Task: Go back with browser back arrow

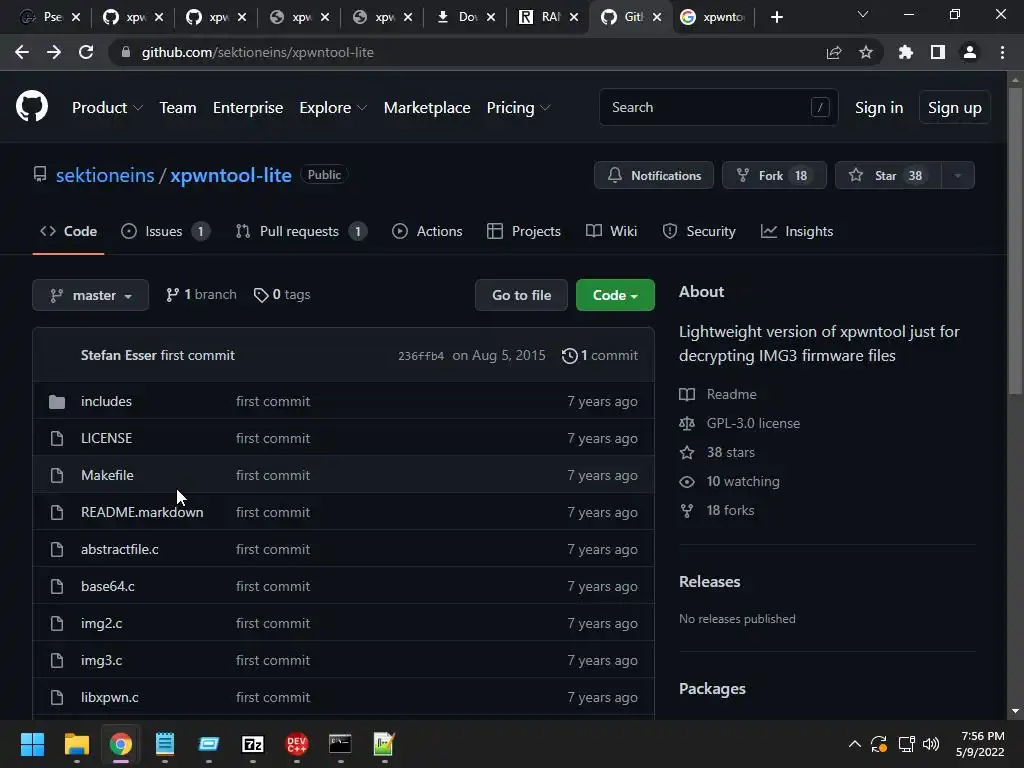Action: click(22, 52)
